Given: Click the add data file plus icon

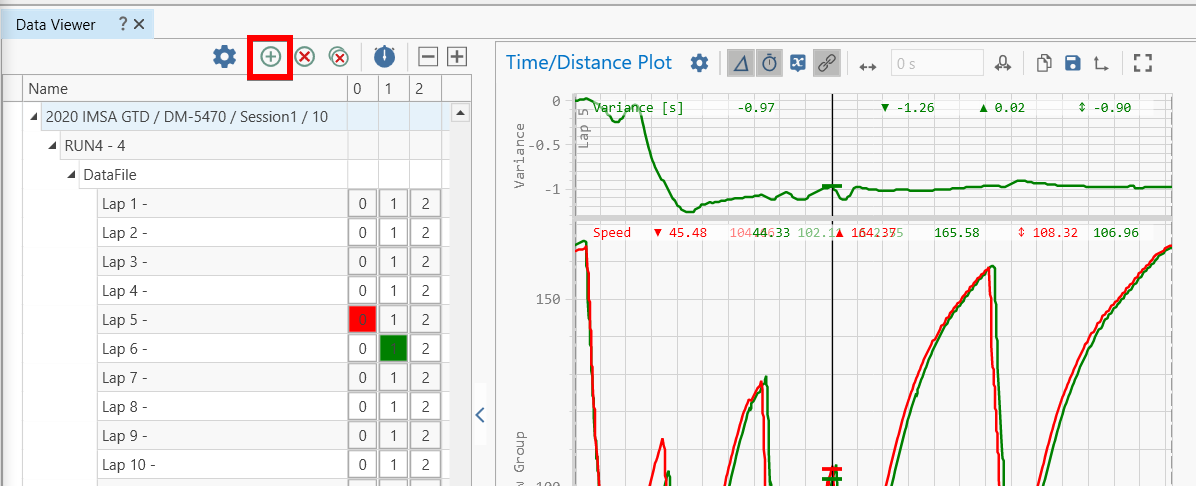Looking at the screenshot, I should click(271, 57).
